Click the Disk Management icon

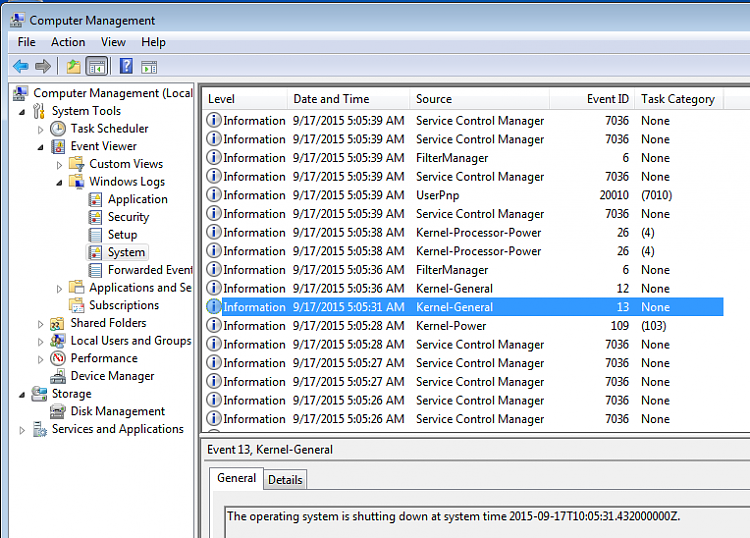[x=58, y=411]
